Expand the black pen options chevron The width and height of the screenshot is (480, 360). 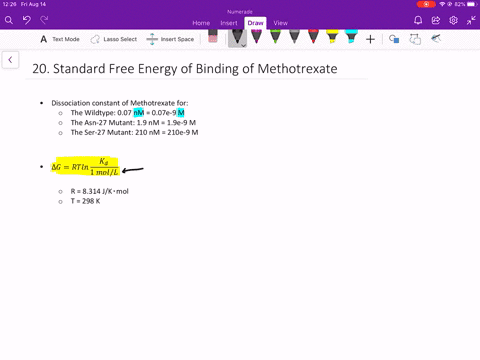[x=244, y=45]
